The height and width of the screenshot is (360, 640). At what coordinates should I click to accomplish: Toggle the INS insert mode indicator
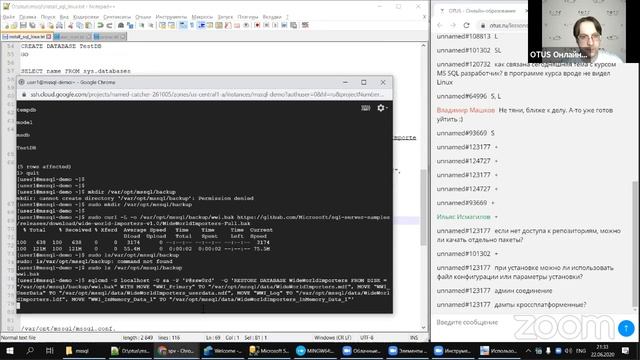tap(414, 338)
